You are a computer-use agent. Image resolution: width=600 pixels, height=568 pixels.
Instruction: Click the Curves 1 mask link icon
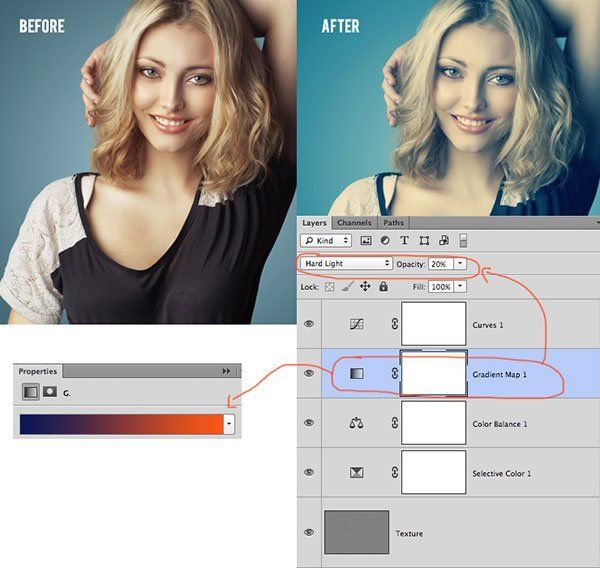tap(395, 324)
